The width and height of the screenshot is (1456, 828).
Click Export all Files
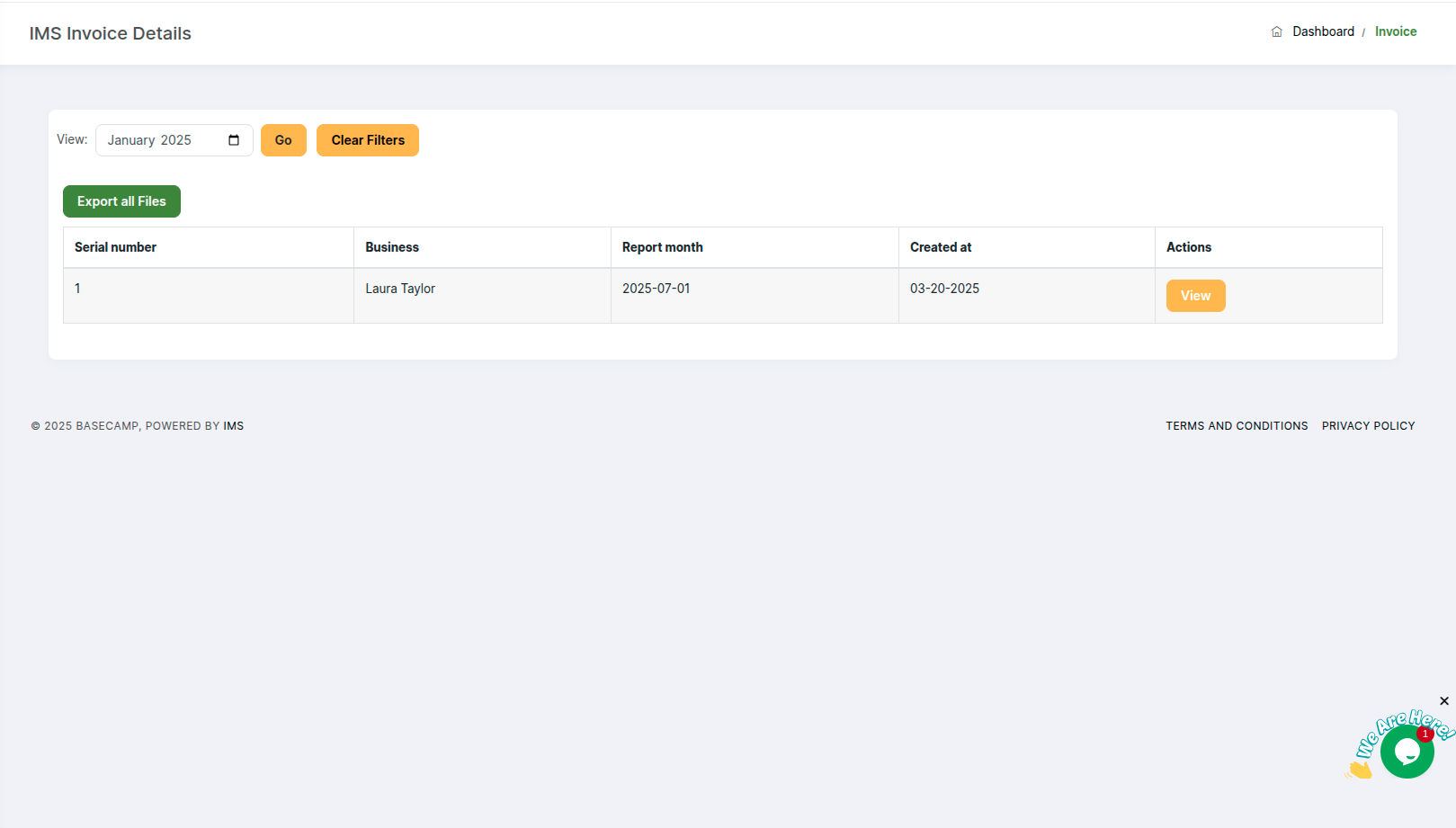[x=121, y=200]
